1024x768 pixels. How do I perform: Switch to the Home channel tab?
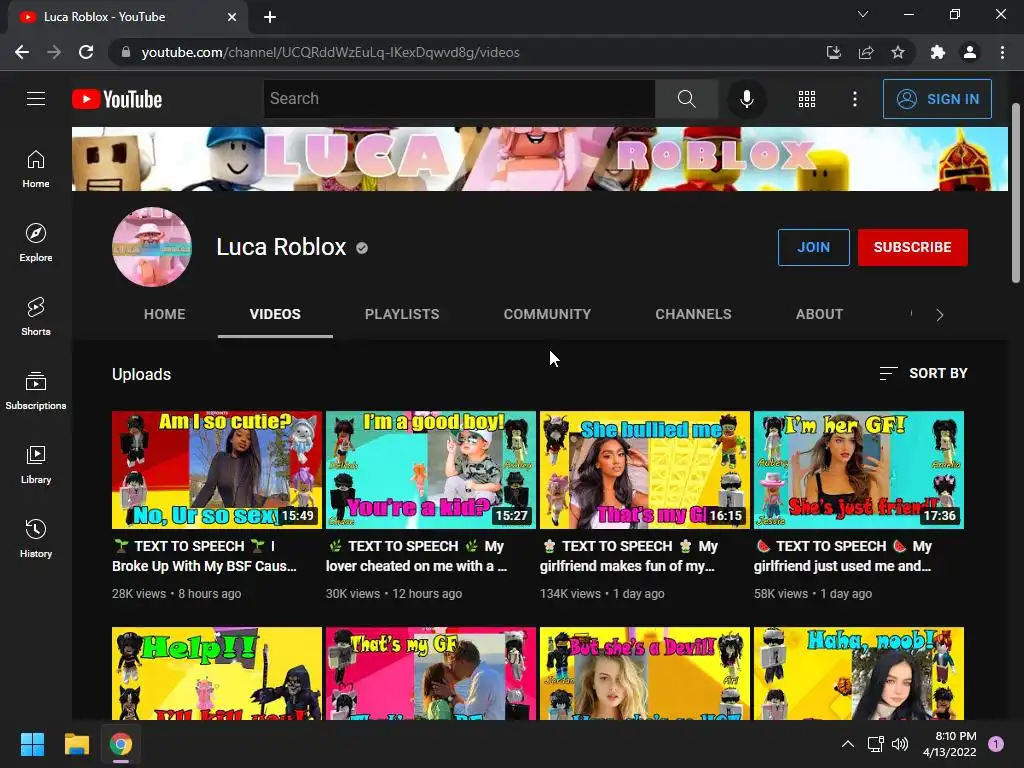[x=165, y=314]
